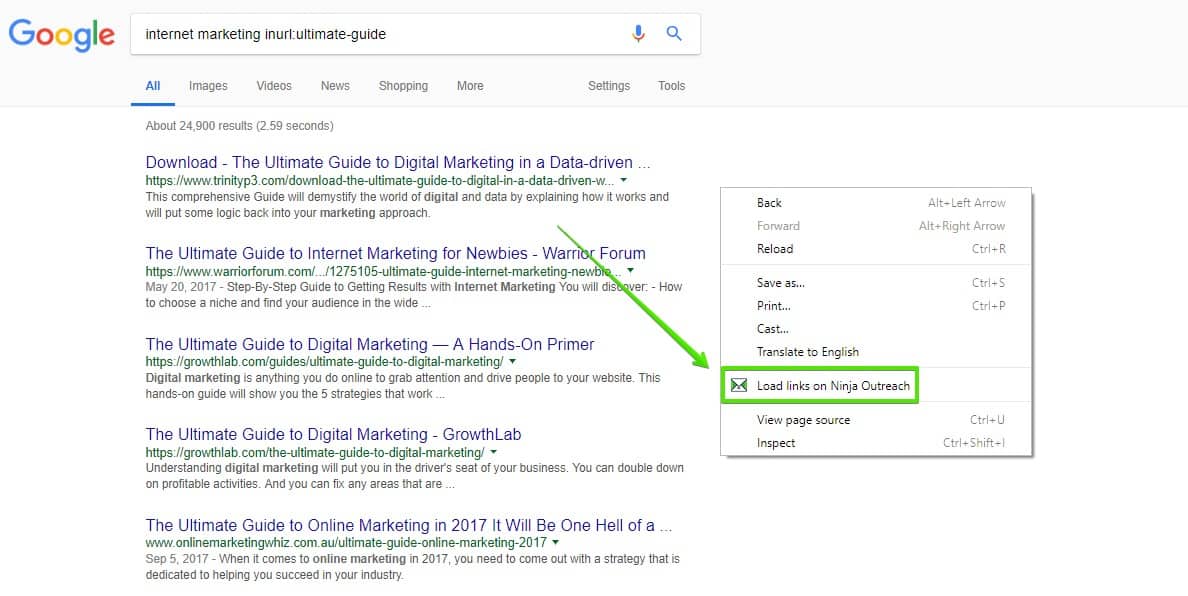Click the growthlab.com/guides green URL text
Screen dimensions: 1188x596
tap(324, 362)
